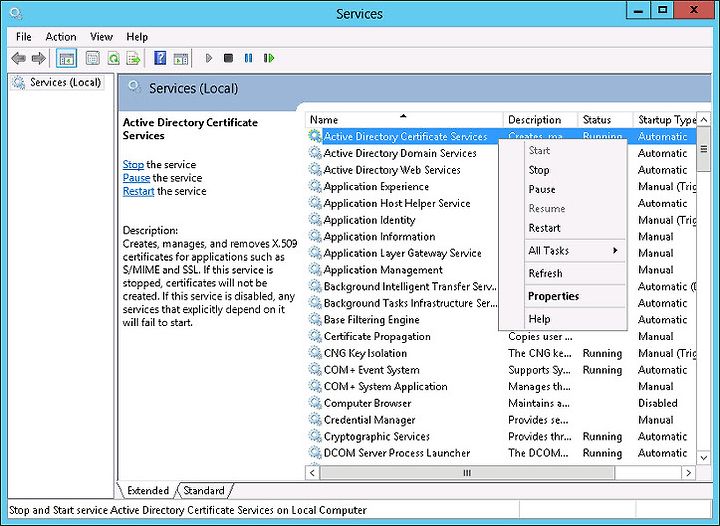Click the Stop the service link
720x526 pixels.
coord(133,165)
